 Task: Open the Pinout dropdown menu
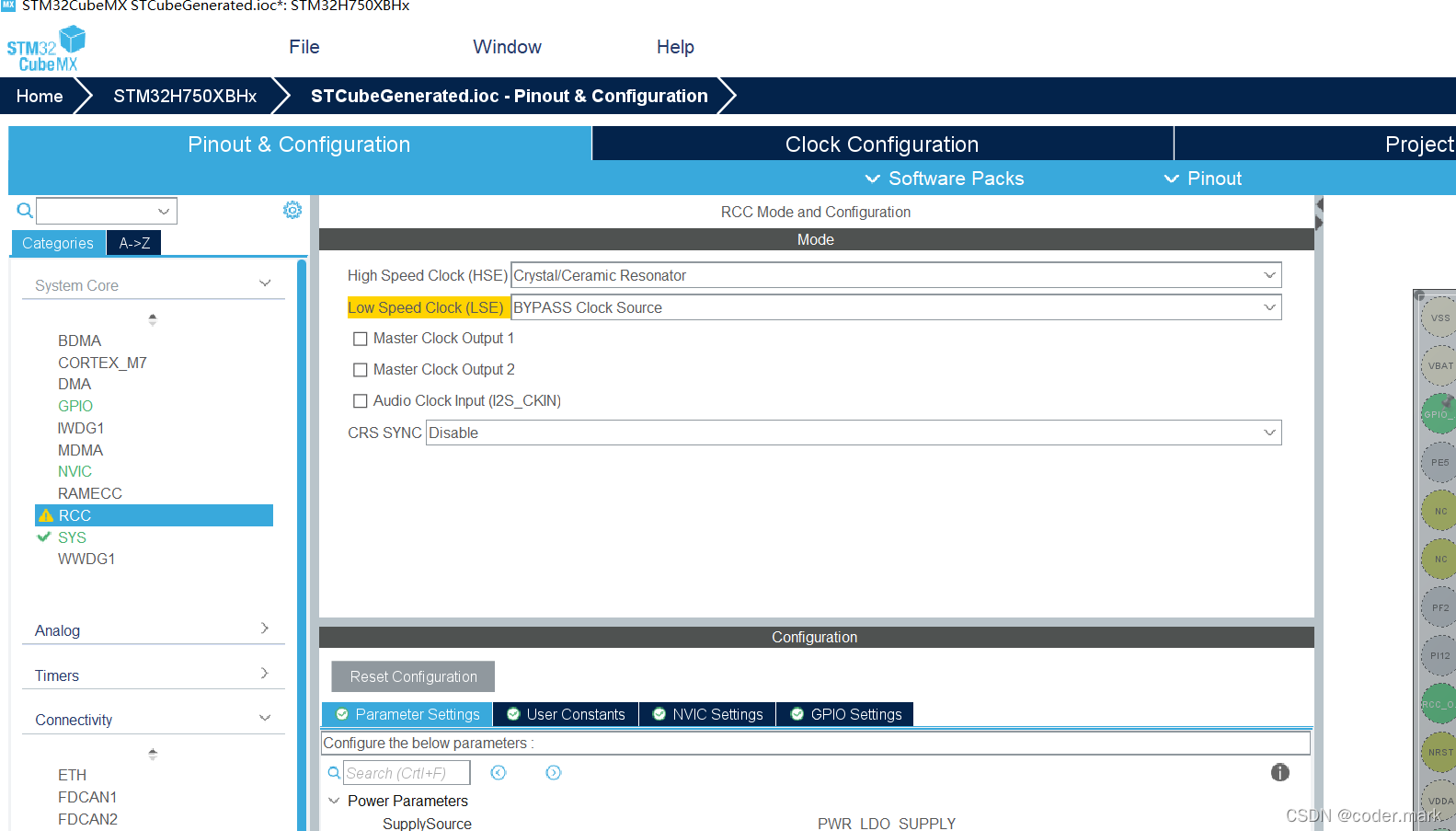coord(1203,179)
